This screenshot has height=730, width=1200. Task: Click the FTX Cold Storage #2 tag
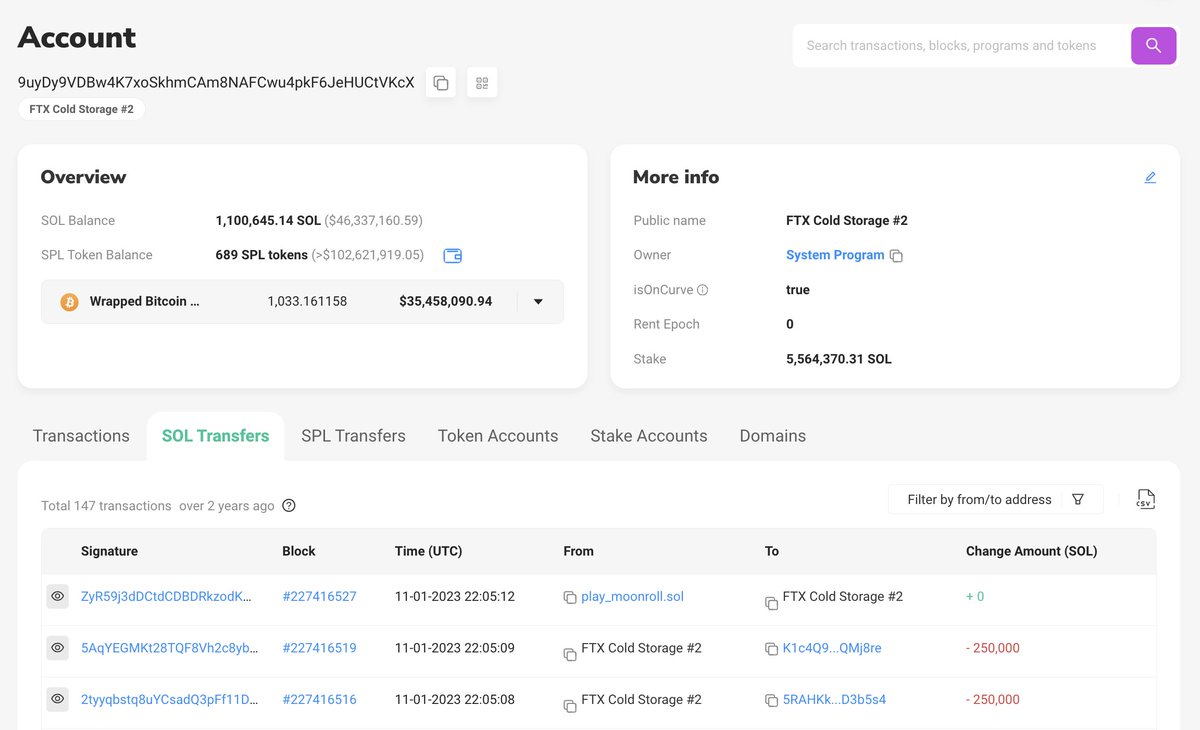coord(81,109)
